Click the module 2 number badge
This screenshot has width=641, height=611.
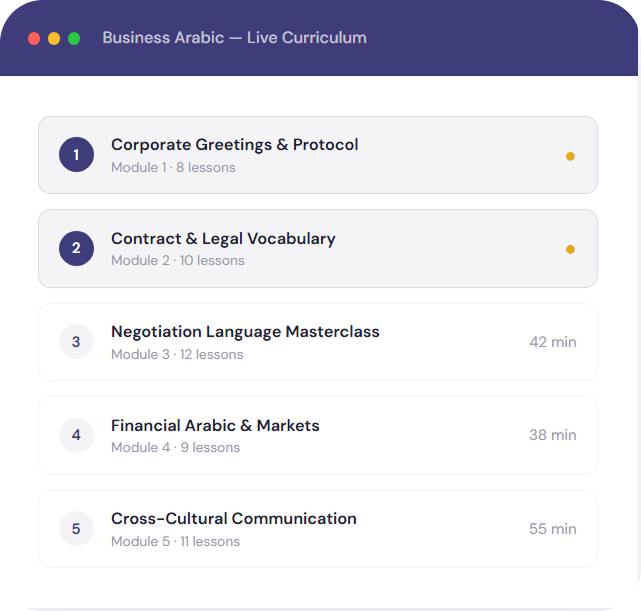pyautogui.click(x=76, y=248)
